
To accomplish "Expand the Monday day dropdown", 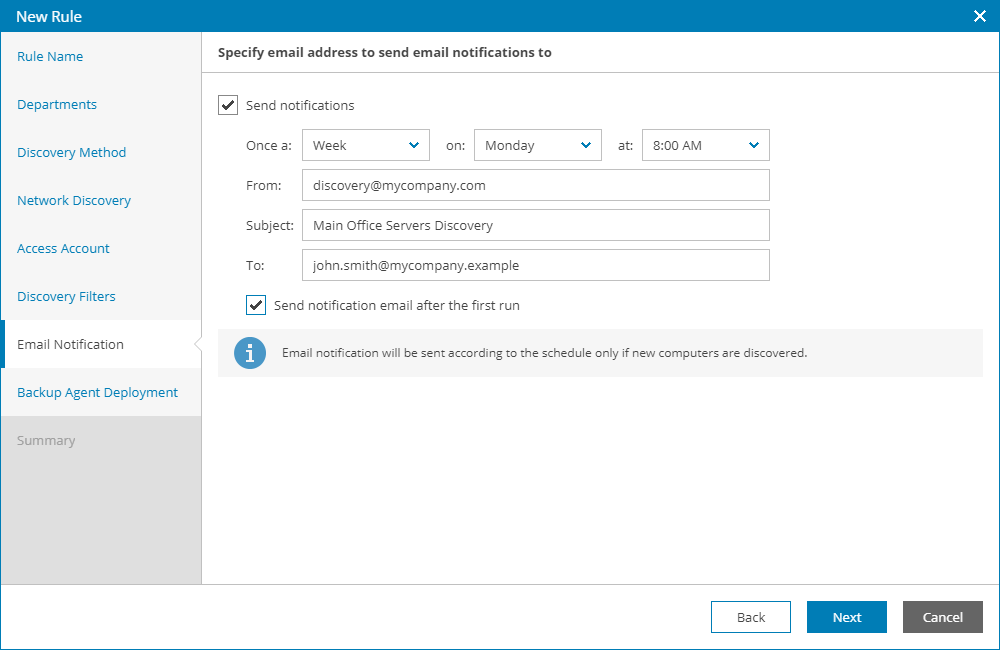I will 537,145.
